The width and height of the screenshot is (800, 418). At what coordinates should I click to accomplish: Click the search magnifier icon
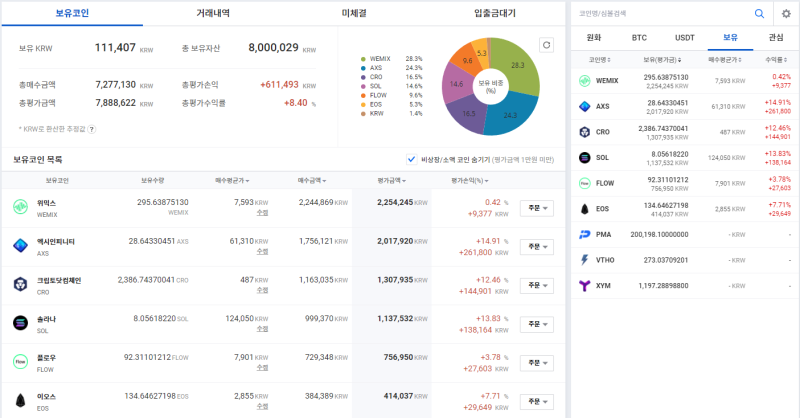click(x=759, y=14)
